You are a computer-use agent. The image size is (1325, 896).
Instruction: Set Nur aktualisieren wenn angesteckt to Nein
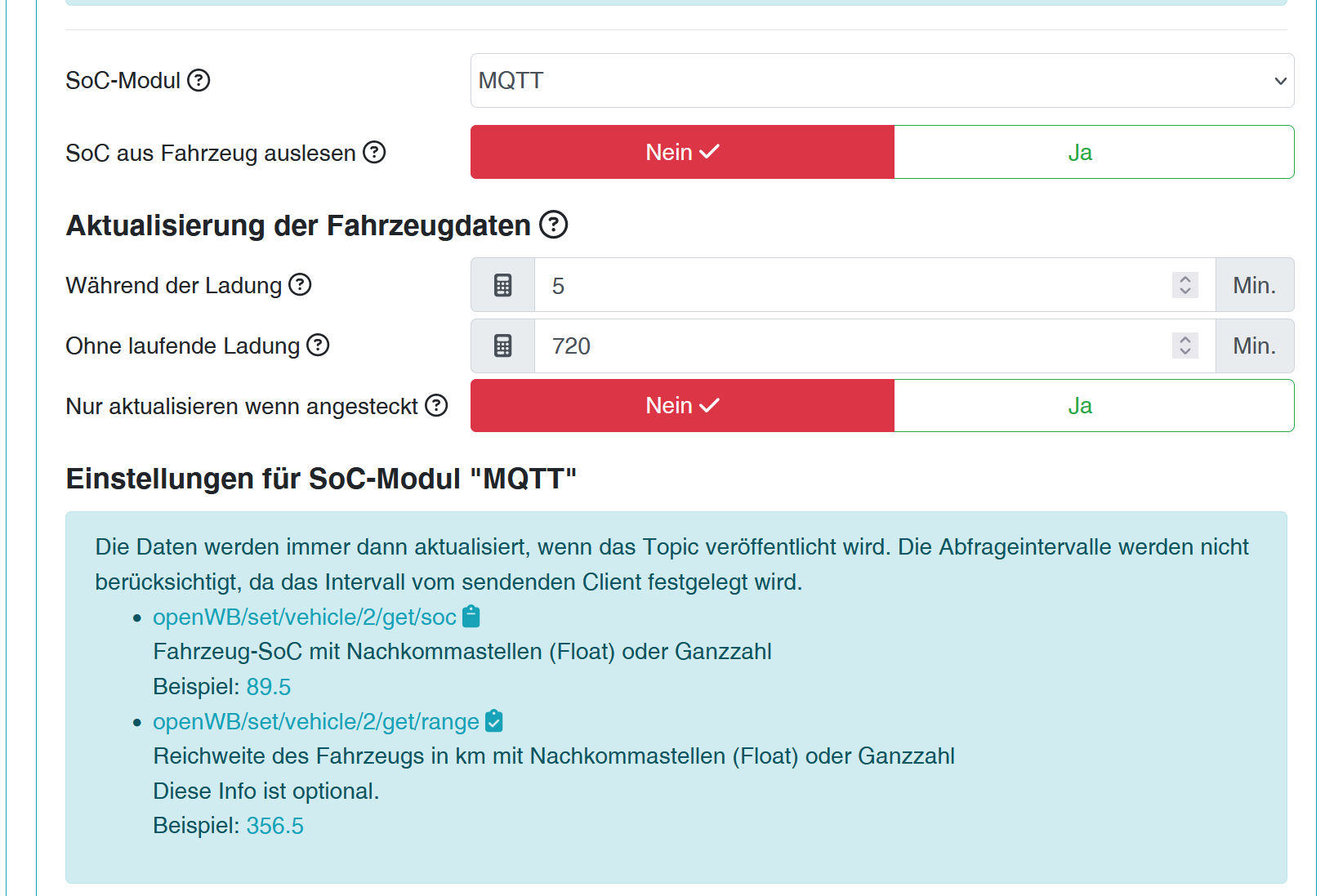683,405
